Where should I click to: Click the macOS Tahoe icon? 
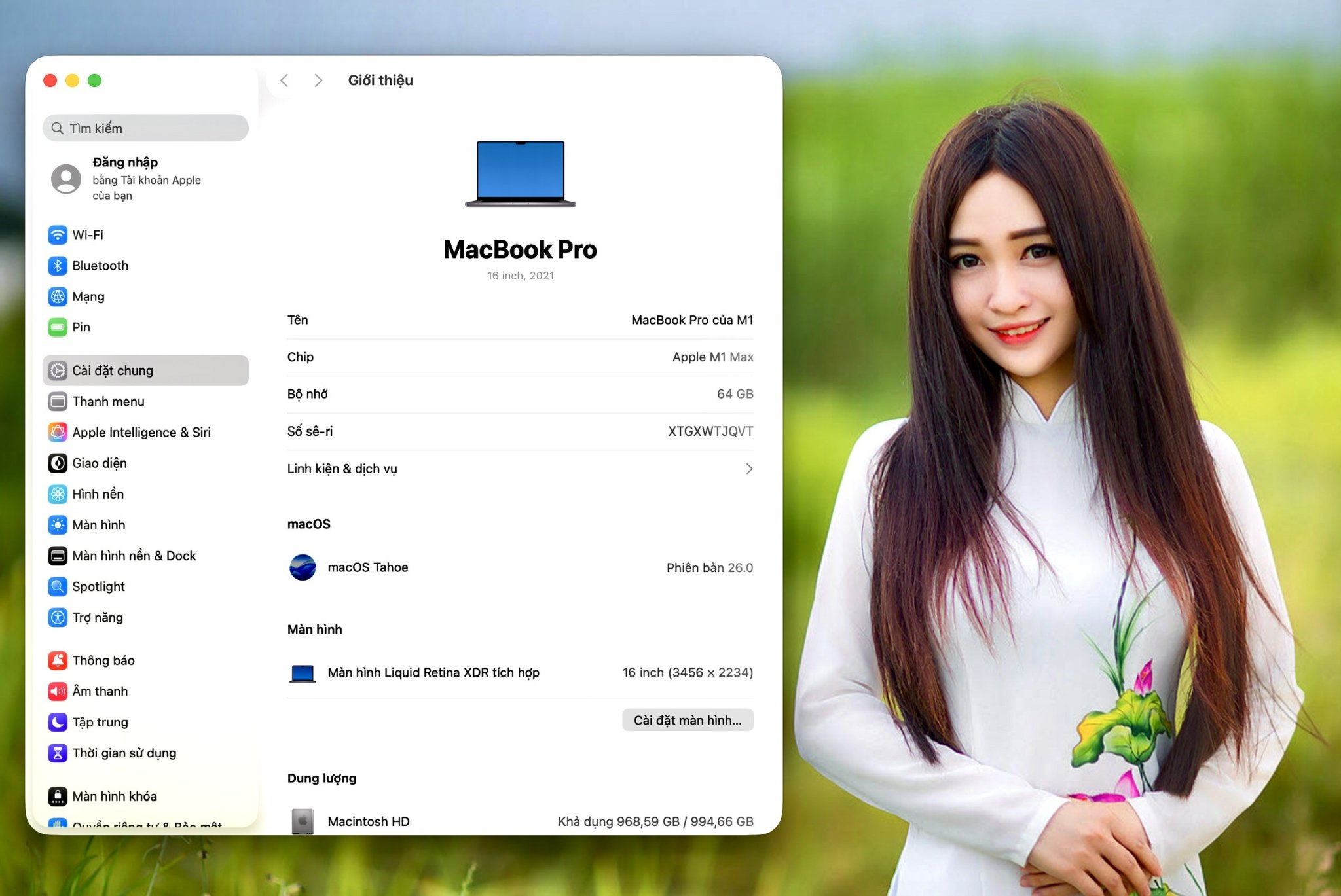[303, 567]
